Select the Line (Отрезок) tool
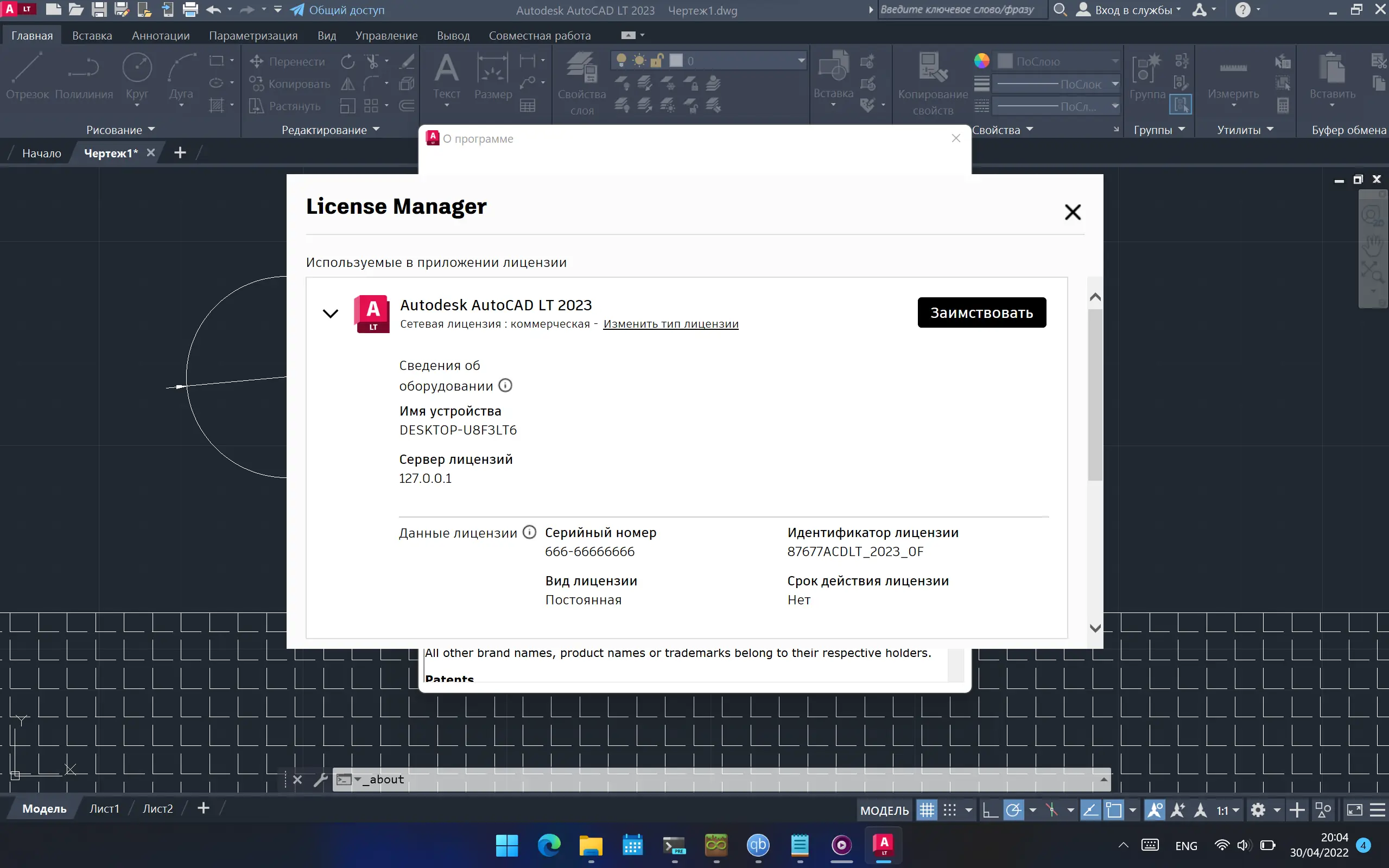The image size is (1389, 868). point(27,69)
